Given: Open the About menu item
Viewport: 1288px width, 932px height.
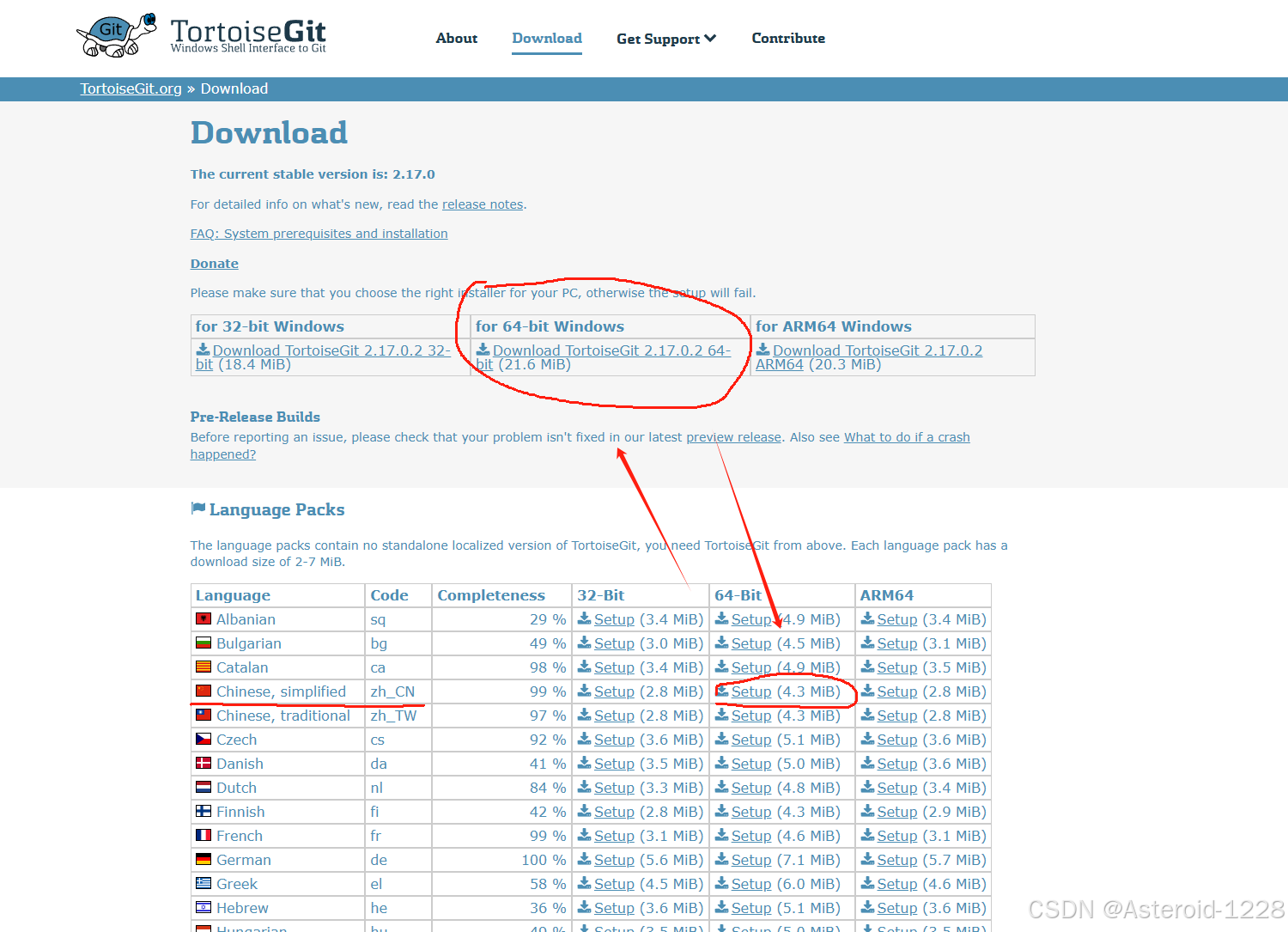Looking at the screenshot, I should click(x=457, y=38).
